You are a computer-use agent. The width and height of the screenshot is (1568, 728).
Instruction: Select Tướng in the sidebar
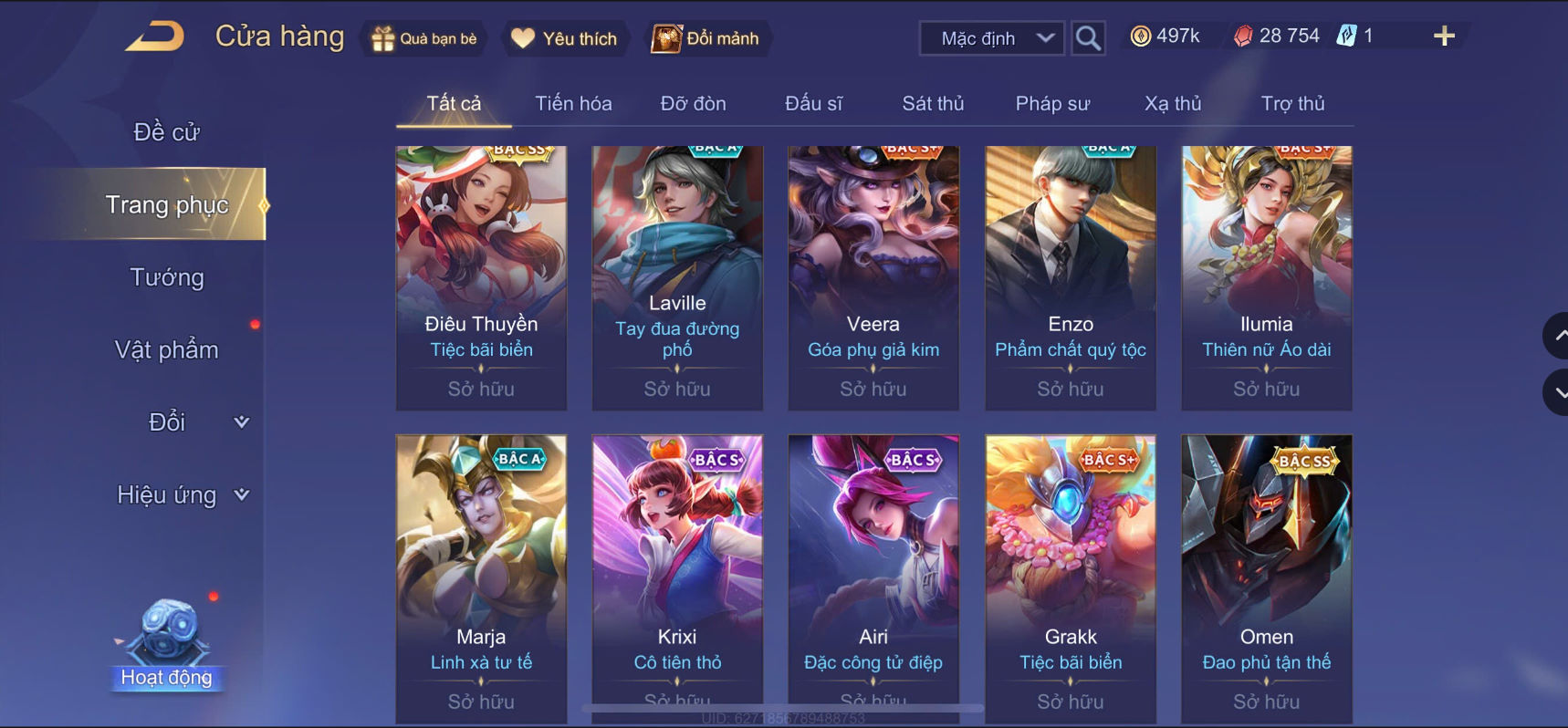pyautogui.click(x=167, y=277)
